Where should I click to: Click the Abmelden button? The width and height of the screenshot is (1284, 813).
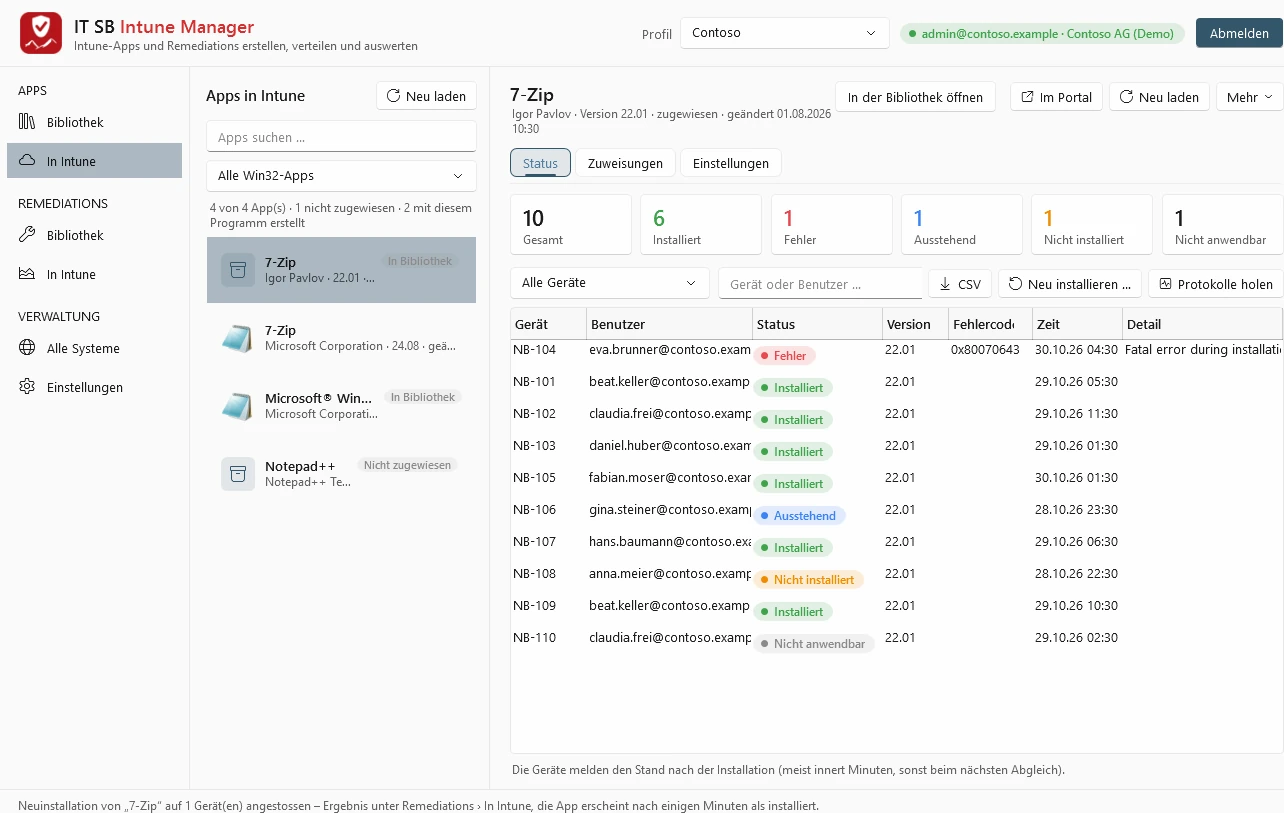(1239, 33)
